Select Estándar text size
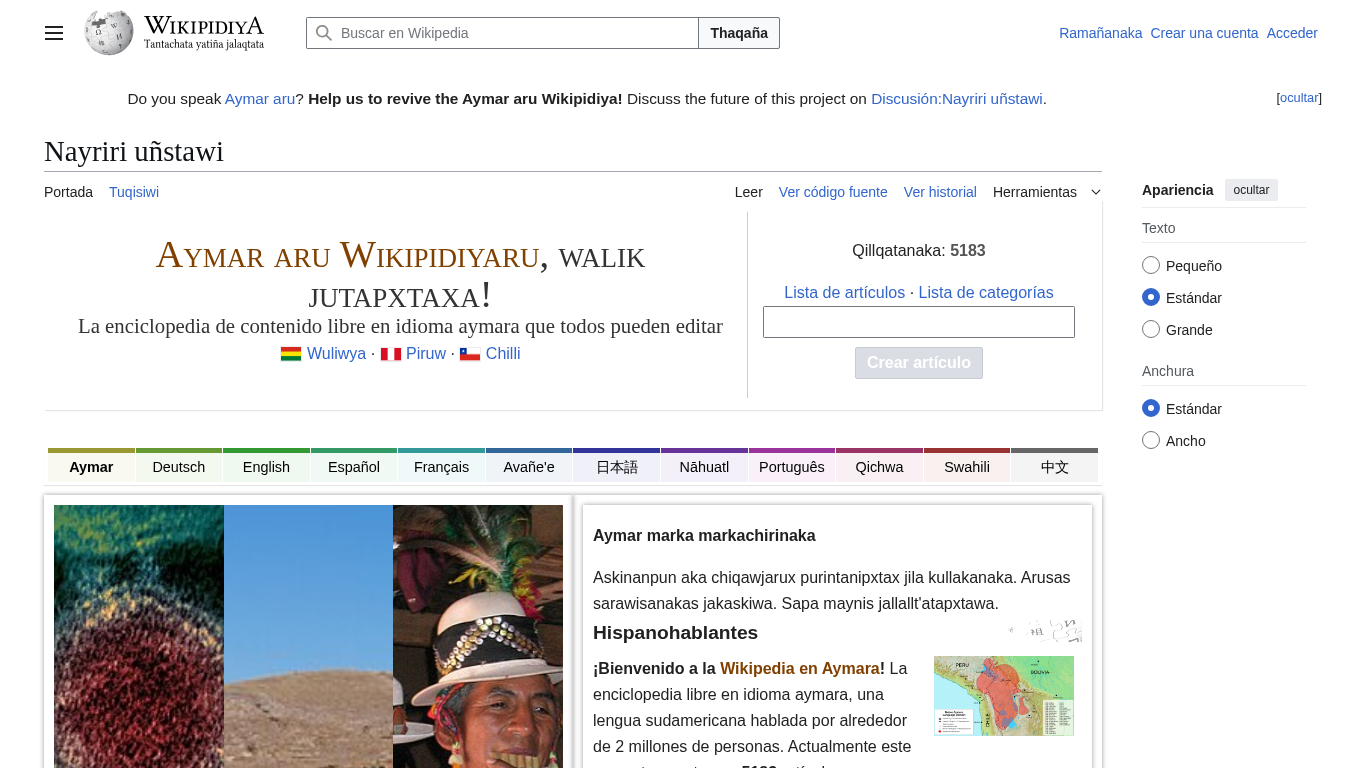 click(1151, 297)
